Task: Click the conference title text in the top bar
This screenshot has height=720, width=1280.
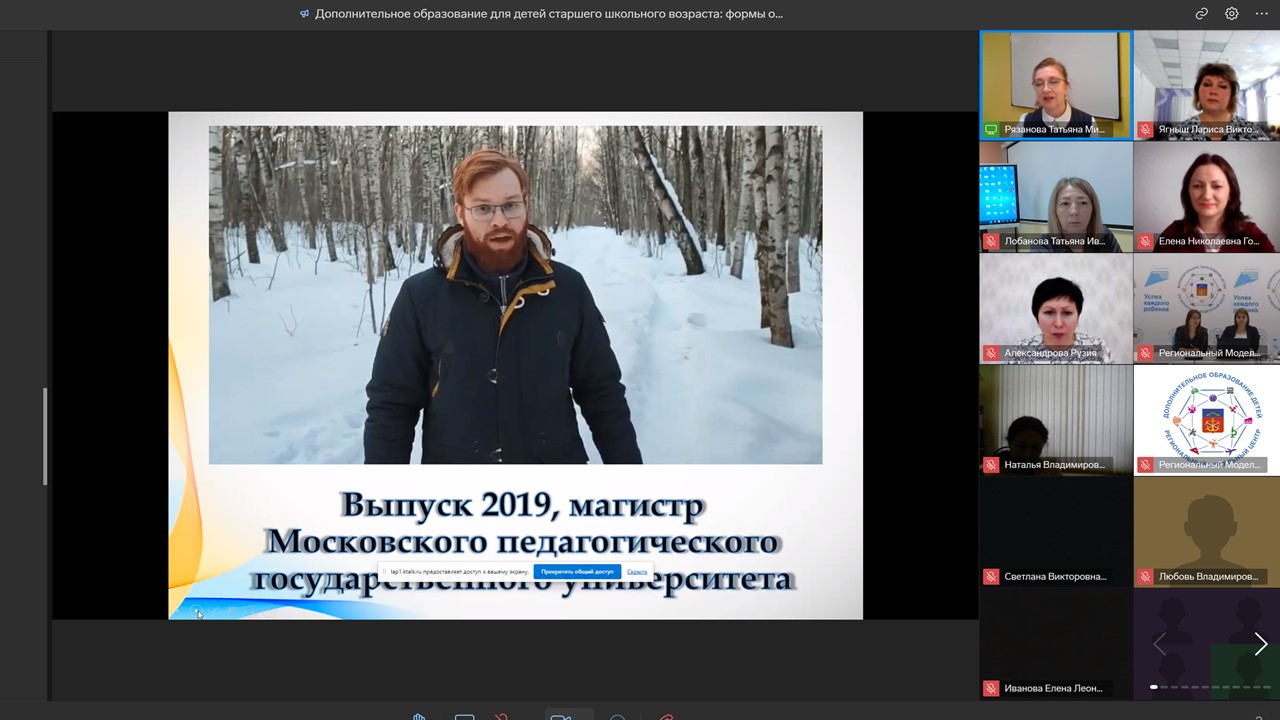Action: point(549,14)
